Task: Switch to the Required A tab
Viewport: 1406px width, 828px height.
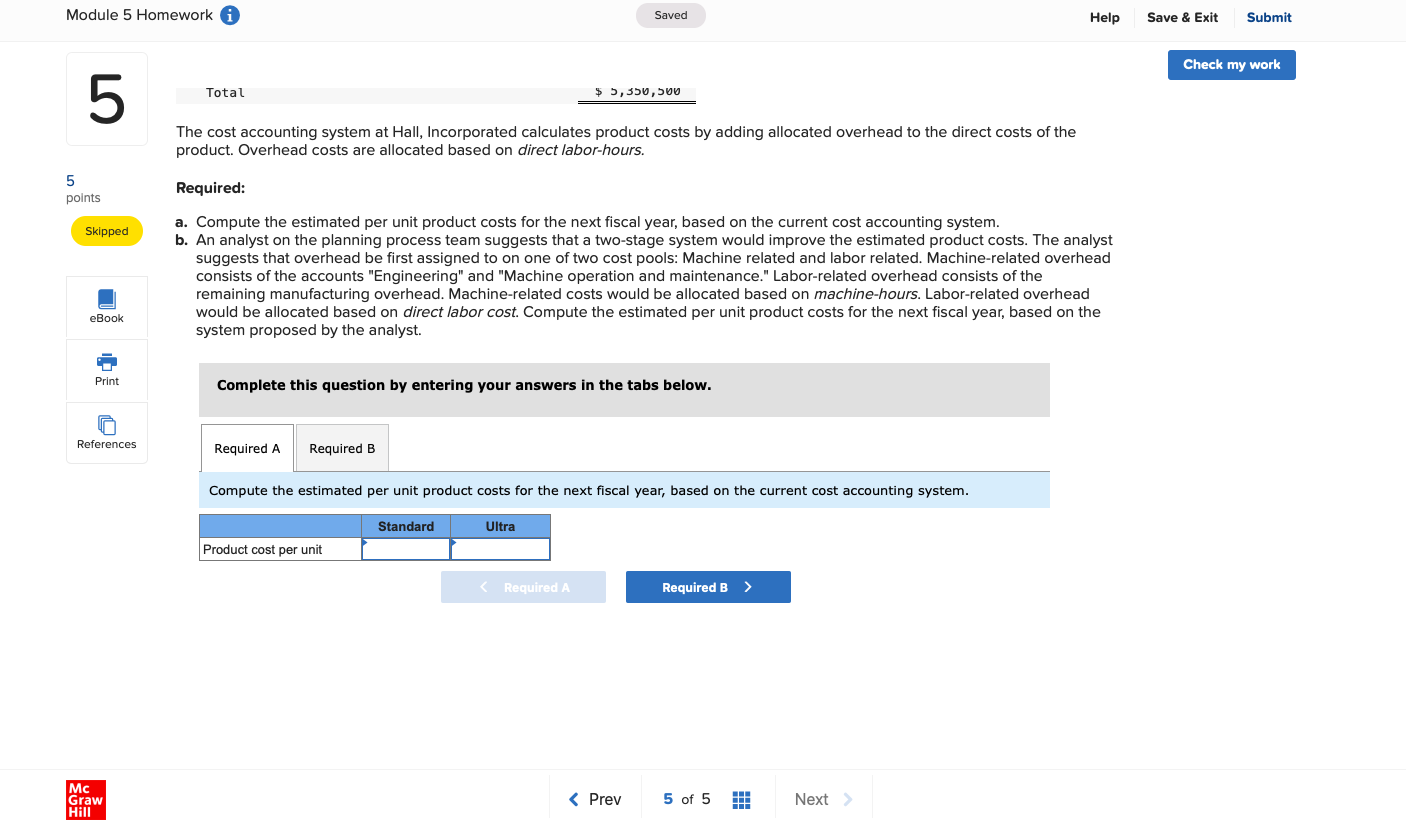Action: (247, 448)
